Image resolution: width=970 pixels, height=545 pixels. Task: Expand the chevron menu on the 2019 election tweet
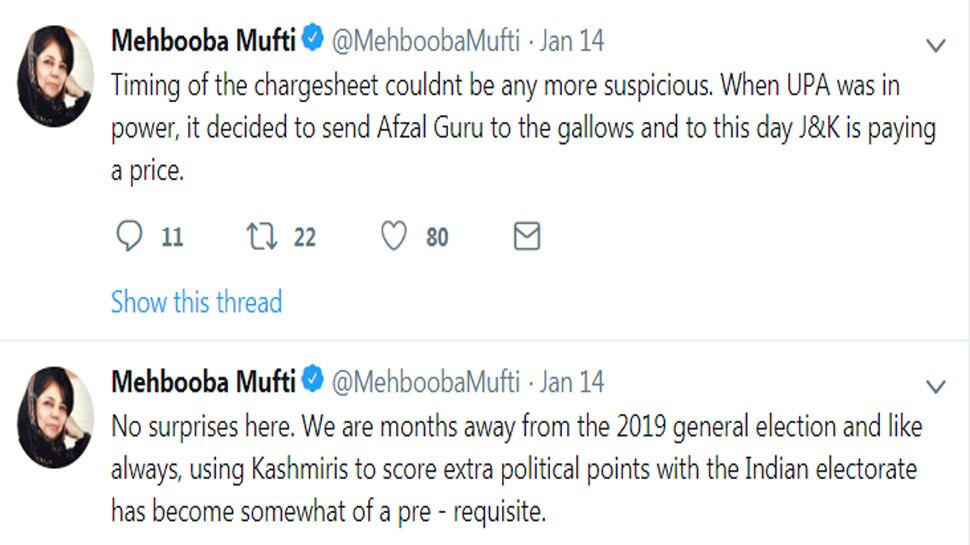(936, 386)
